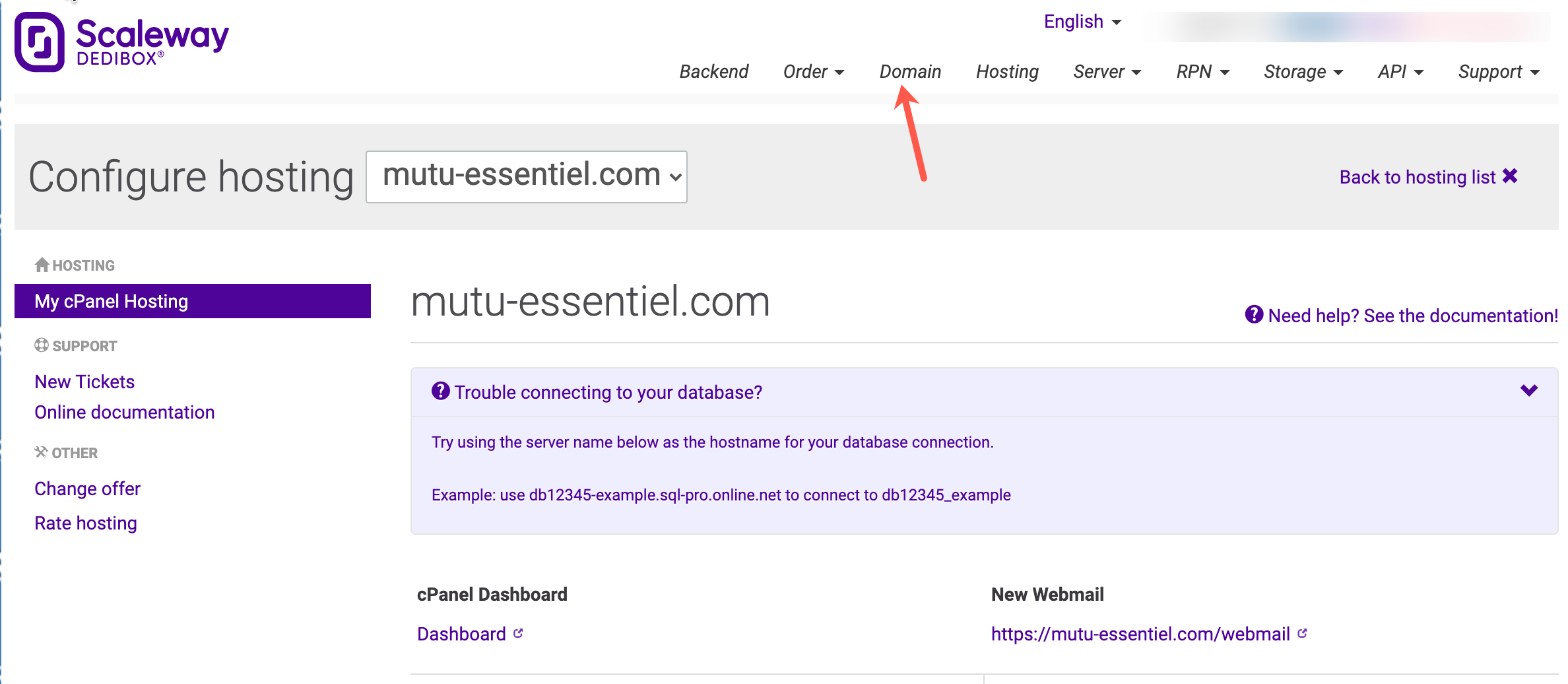Open the New Tickets link
The height and width of the screenshot is (684, 1568).
coord(84,382)
